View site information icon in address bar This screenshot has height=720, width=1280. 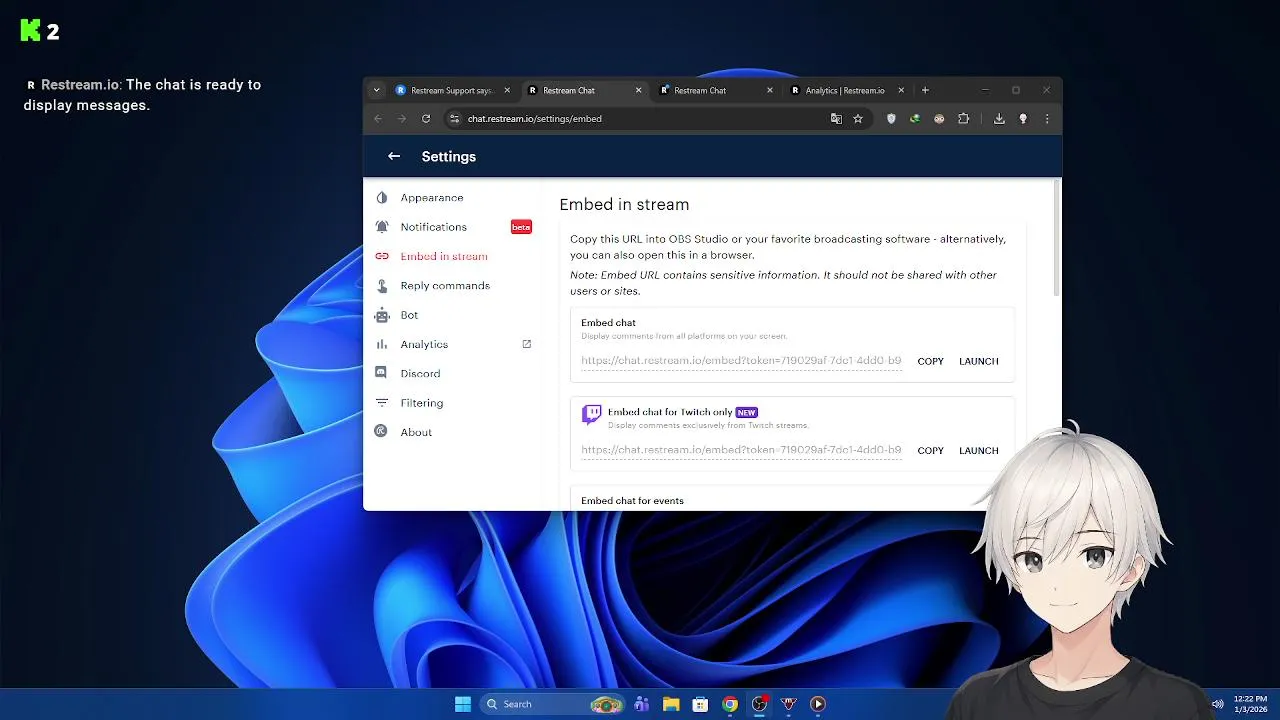click(454, 118)
